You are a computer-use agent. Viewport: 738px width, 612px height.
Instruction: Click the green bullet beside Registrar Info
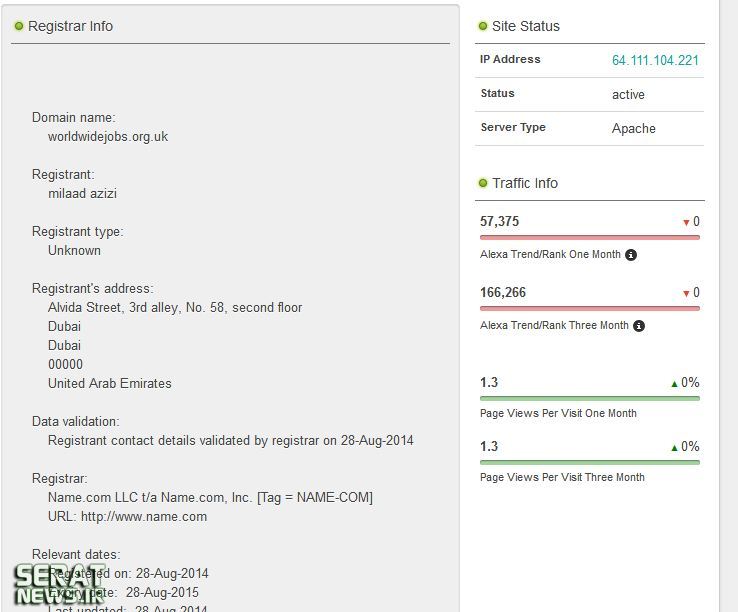click(x=19, y=26)
